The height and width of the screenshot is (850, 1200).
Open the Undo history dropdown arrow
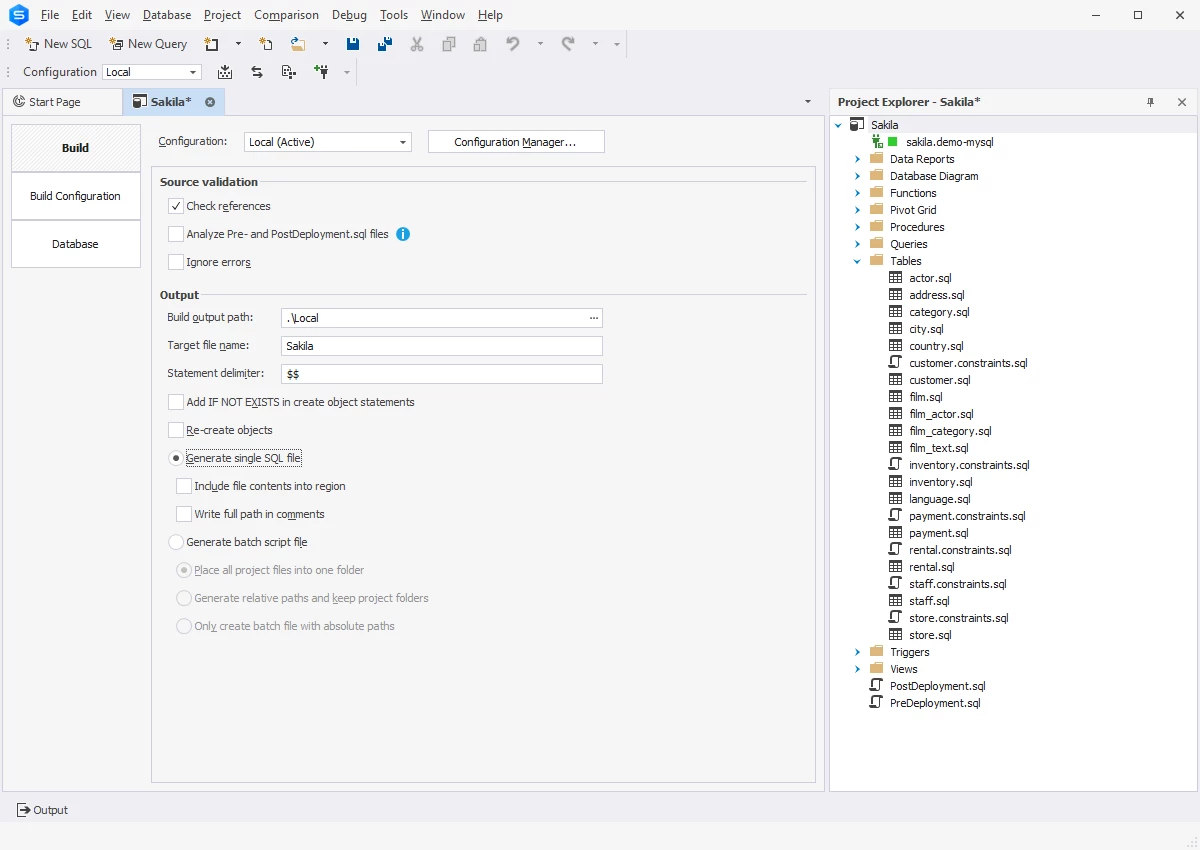(x=540, y=44)
